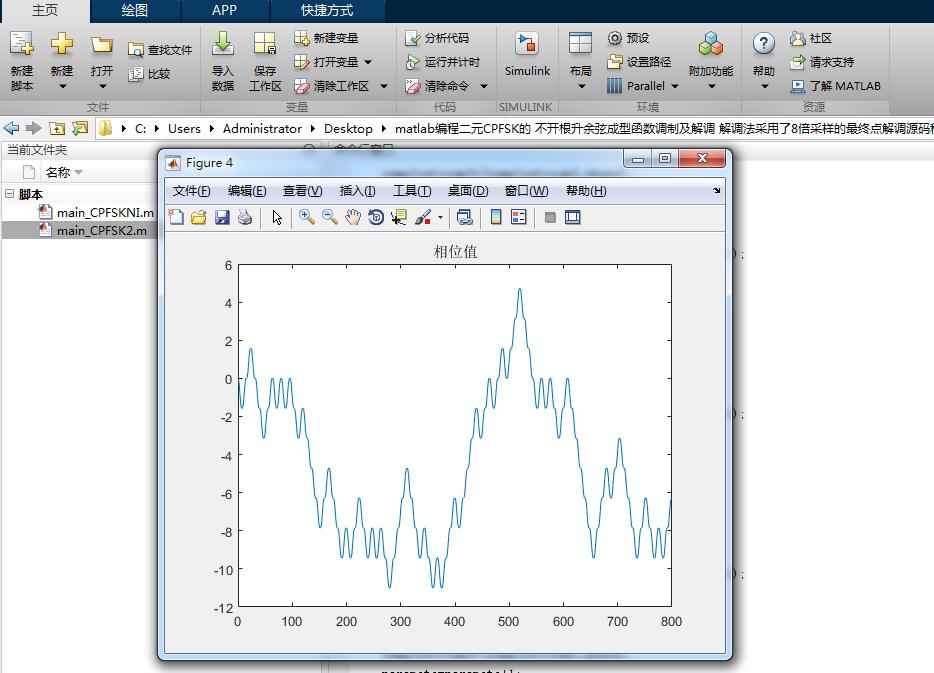The image size is (934, 673).
Task: Select the Data Cursor tool
Action: point(399,217)
